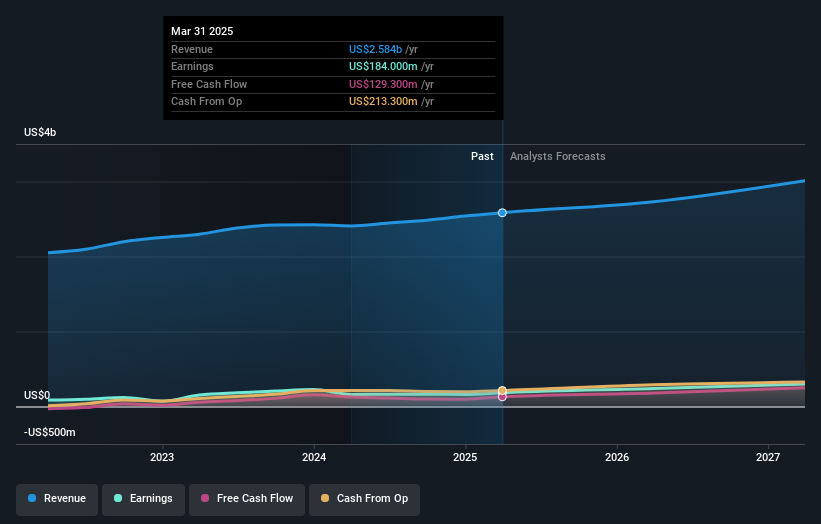Click the teal Earnings legend dot
The image size is (821, 524).
point(118,498)
